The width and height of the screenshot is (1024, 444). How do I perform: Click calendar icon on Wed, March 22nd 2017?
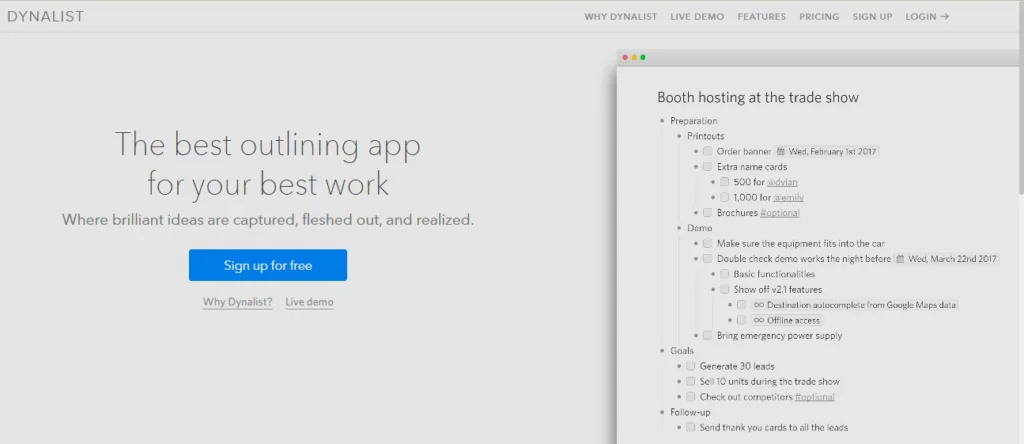pyautogui.click(x=900, y=259)
